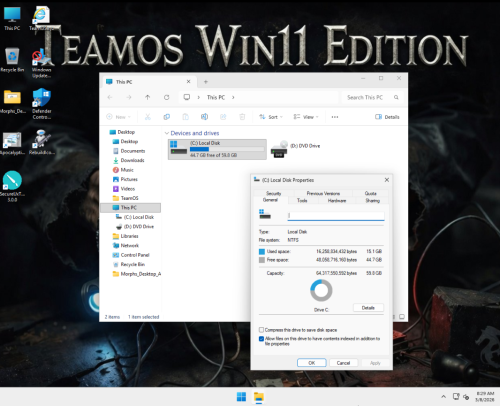The height and width of the screenshot is (406, 500).
Task: Collapse the Devices and drives section
Action: click(x=167, y=133)
